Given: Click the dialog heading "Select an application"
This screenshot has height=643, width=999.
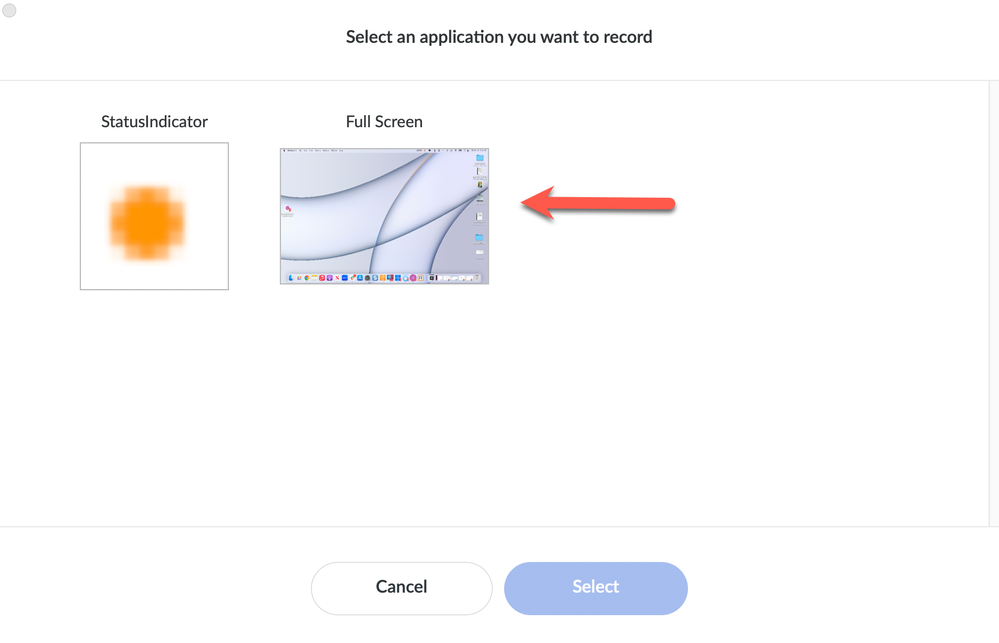Looking at the screenshot, I should [x=499, y=37].
